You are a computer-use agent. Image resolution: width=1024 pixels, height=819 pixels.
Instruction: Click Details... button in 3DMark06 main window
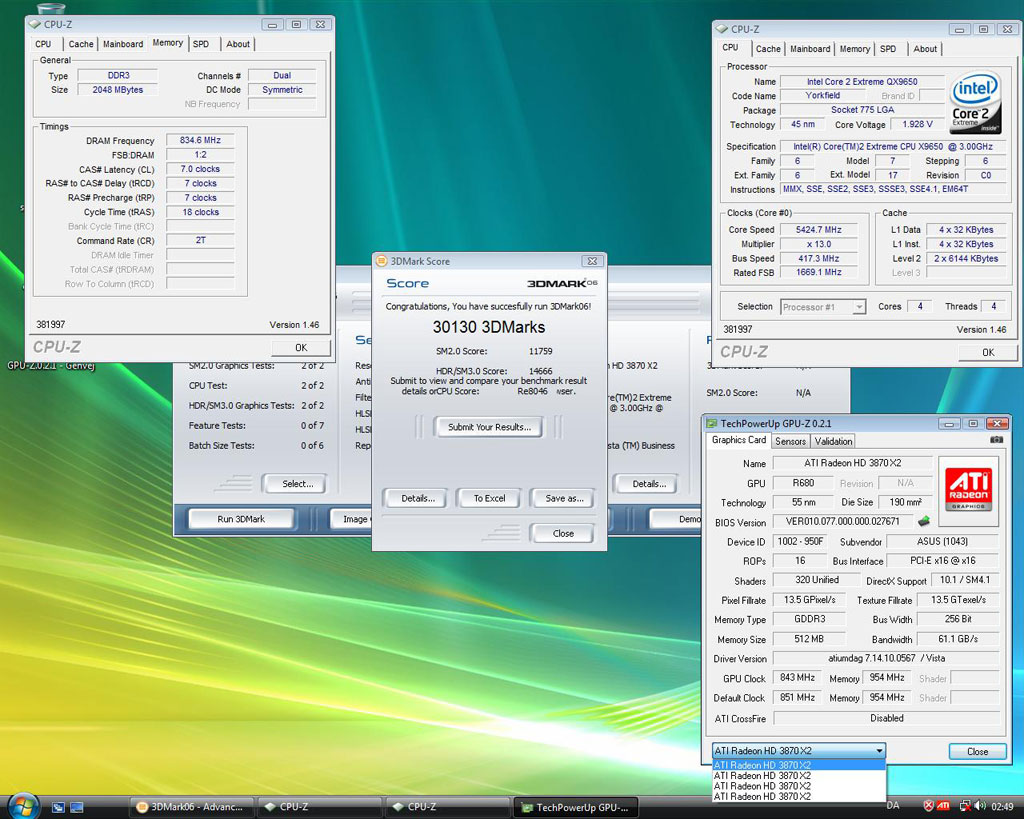[648, 484]
